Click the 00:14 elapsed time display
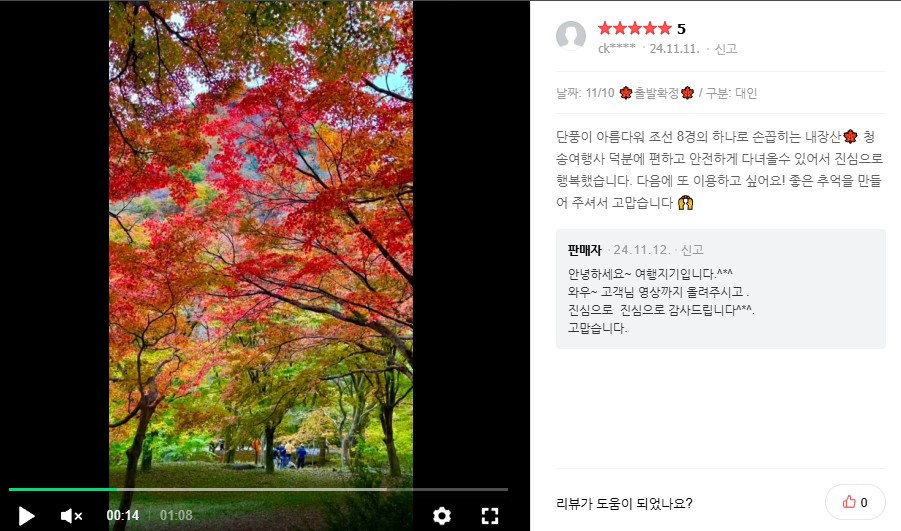The image size is (901, 531). point(122,515)
